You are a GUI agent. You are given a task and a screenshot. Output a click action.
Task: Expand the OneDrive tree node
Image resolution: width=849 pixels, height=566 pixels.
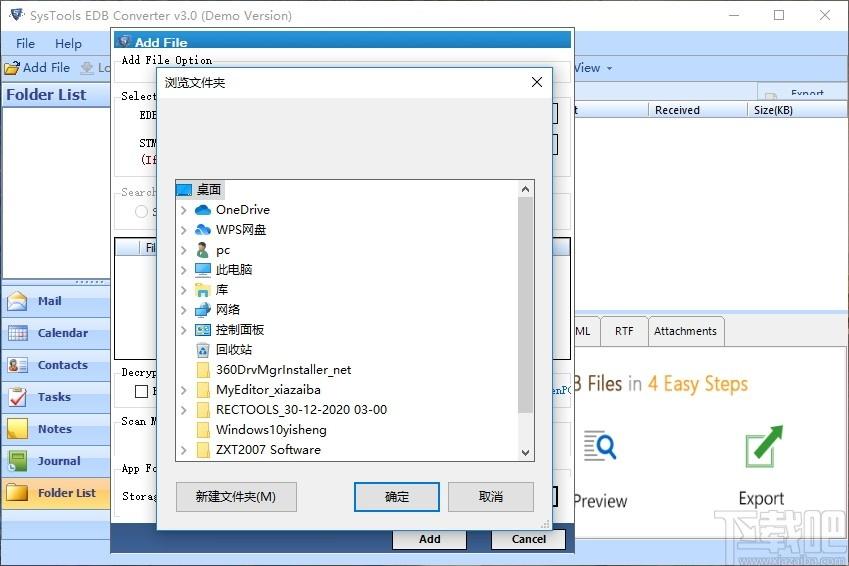coord(184,210)
